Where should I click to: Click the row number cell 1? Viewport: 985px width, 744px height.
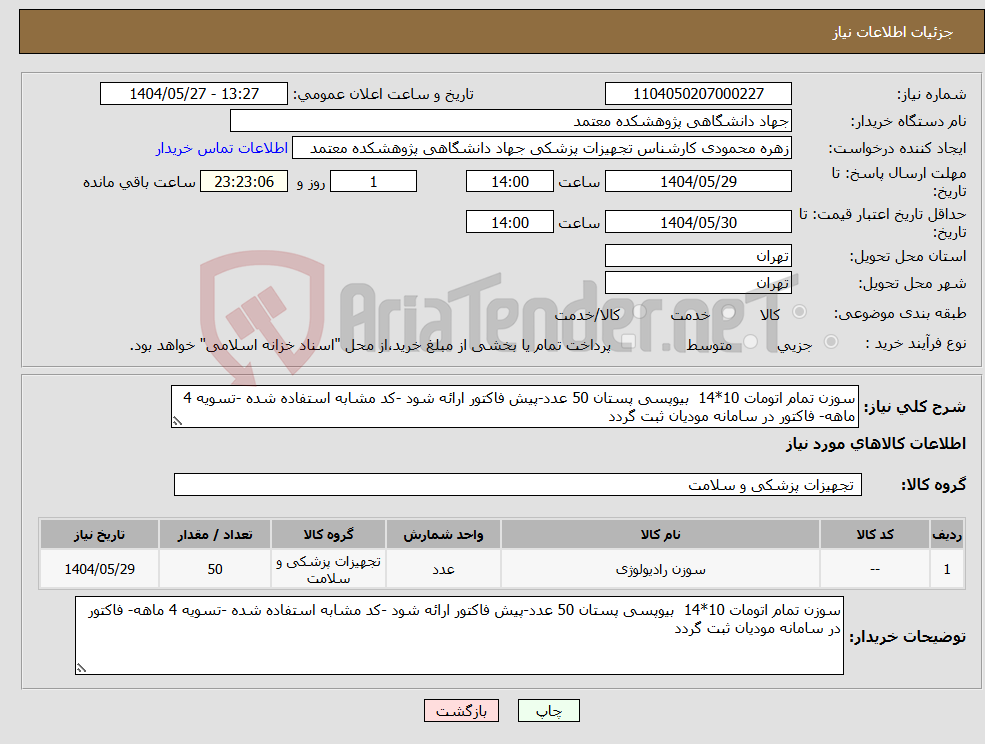[x=947, y=569]
